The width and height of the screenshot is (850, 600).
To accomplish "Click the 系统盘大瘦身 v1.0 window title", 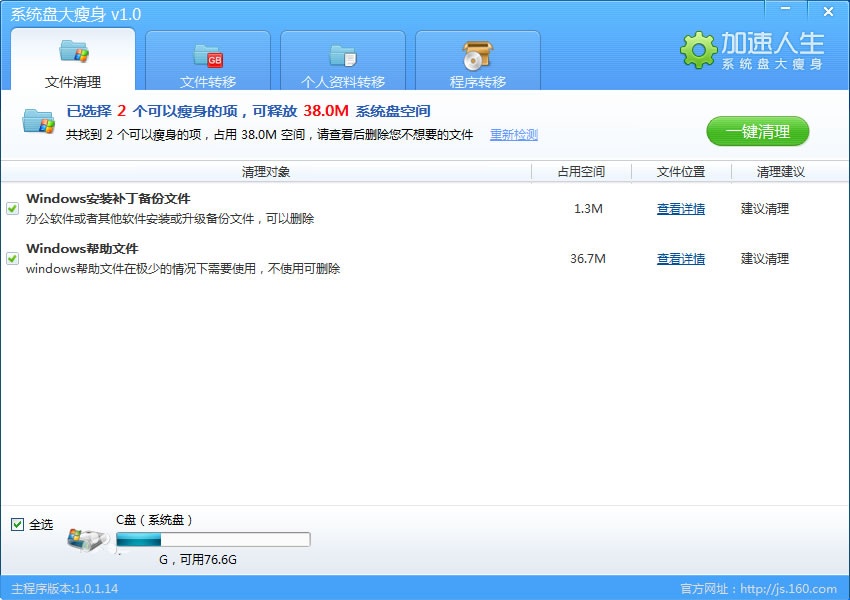I will 76,14.
